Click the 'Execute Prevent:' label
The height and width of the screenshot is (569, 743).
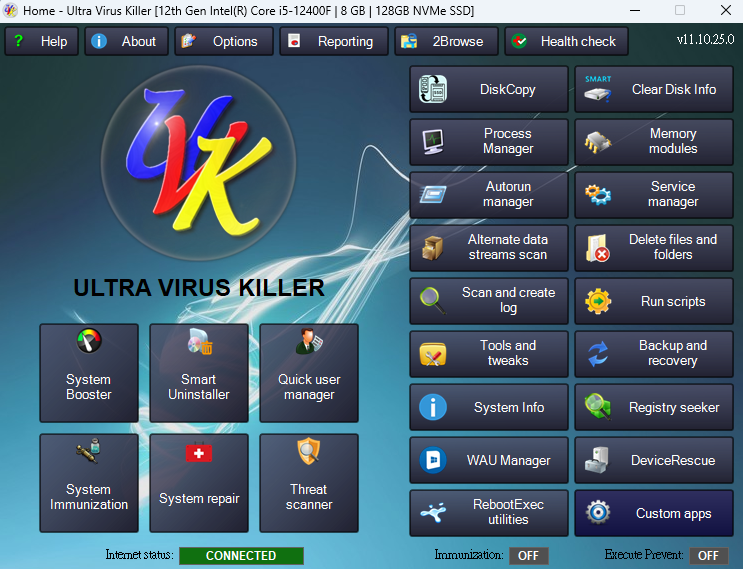(643, 555)
